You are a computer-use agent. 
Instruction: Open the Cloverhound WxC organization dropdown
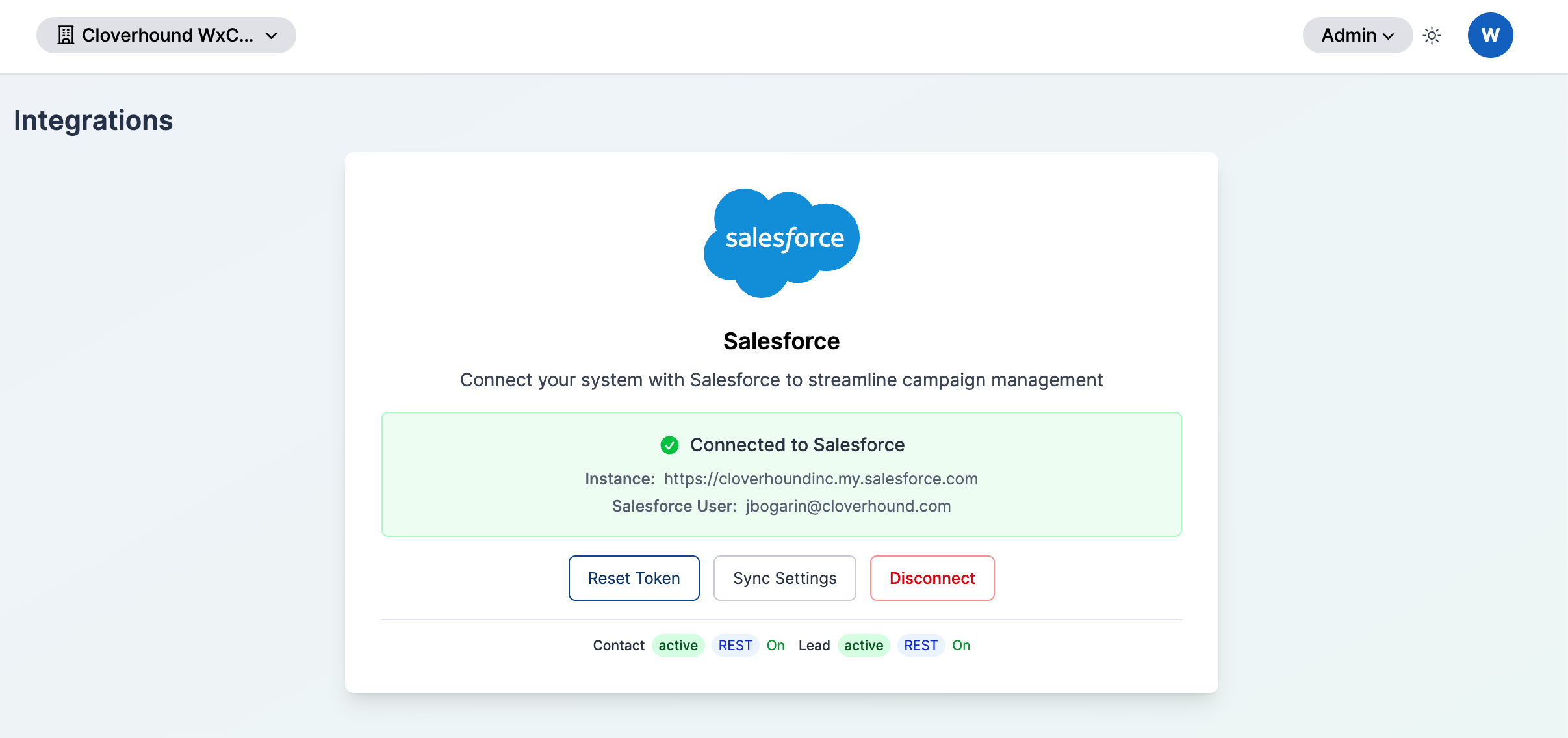[x=166, y=35]
